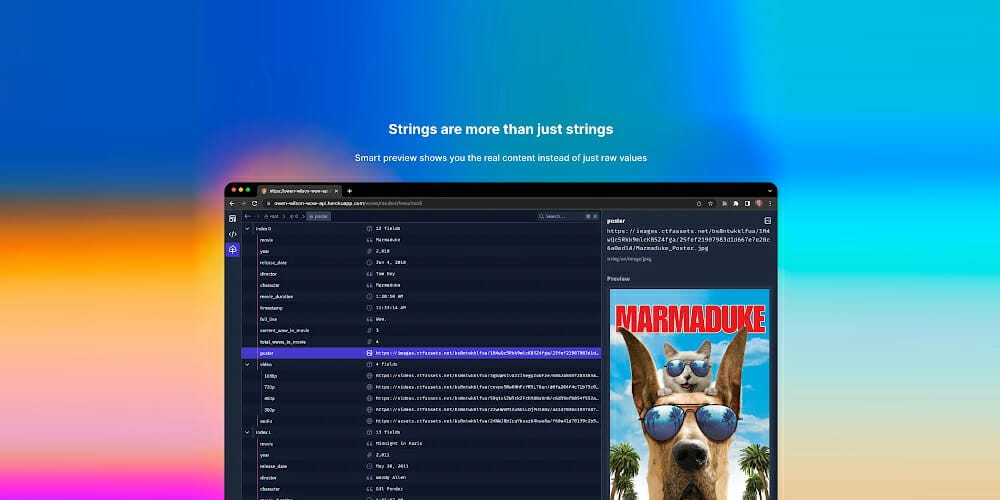1000x500 pixels.
Task: Click the browser forward arrow
Action: (x=243, y=203)
